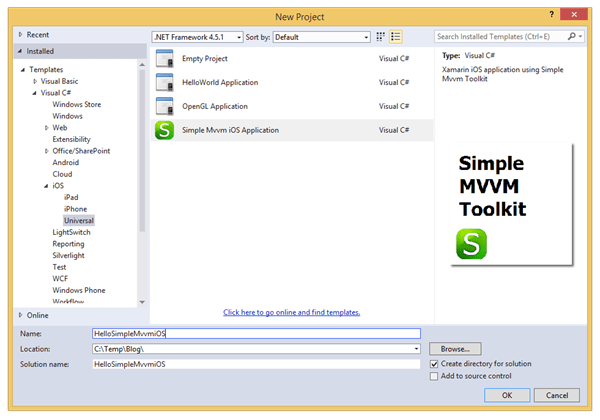
Task: Select the Simple Mvvm iOS Application icon
Action: (165, 130)
